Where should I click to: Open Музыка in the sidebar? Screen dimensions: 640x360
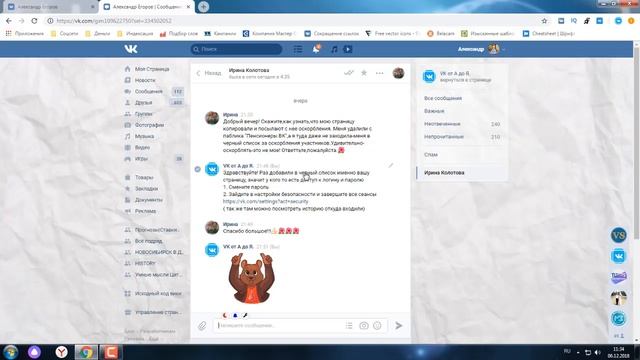pos(144,136)
